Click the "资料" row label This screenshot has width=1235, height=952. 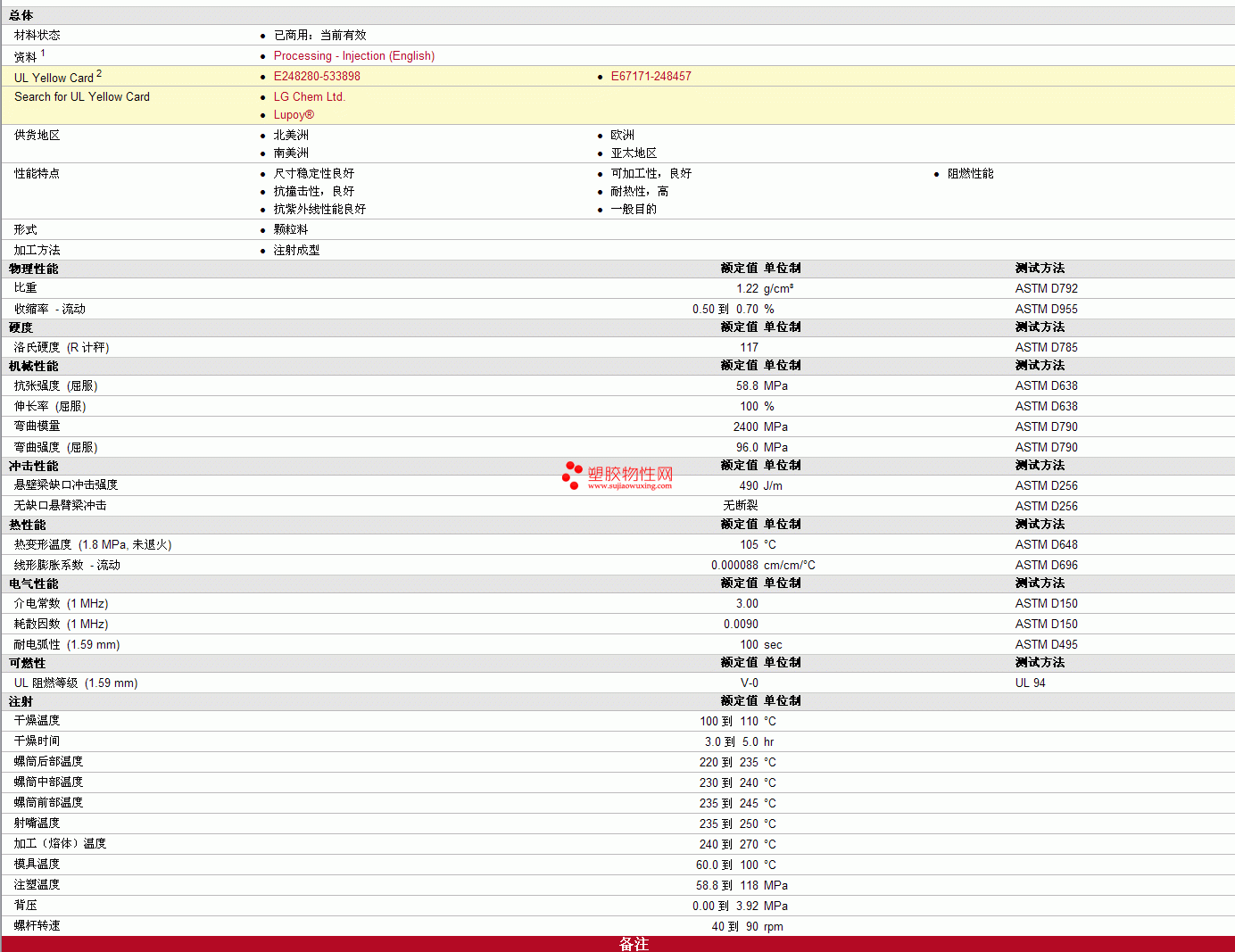coord(26,56)
